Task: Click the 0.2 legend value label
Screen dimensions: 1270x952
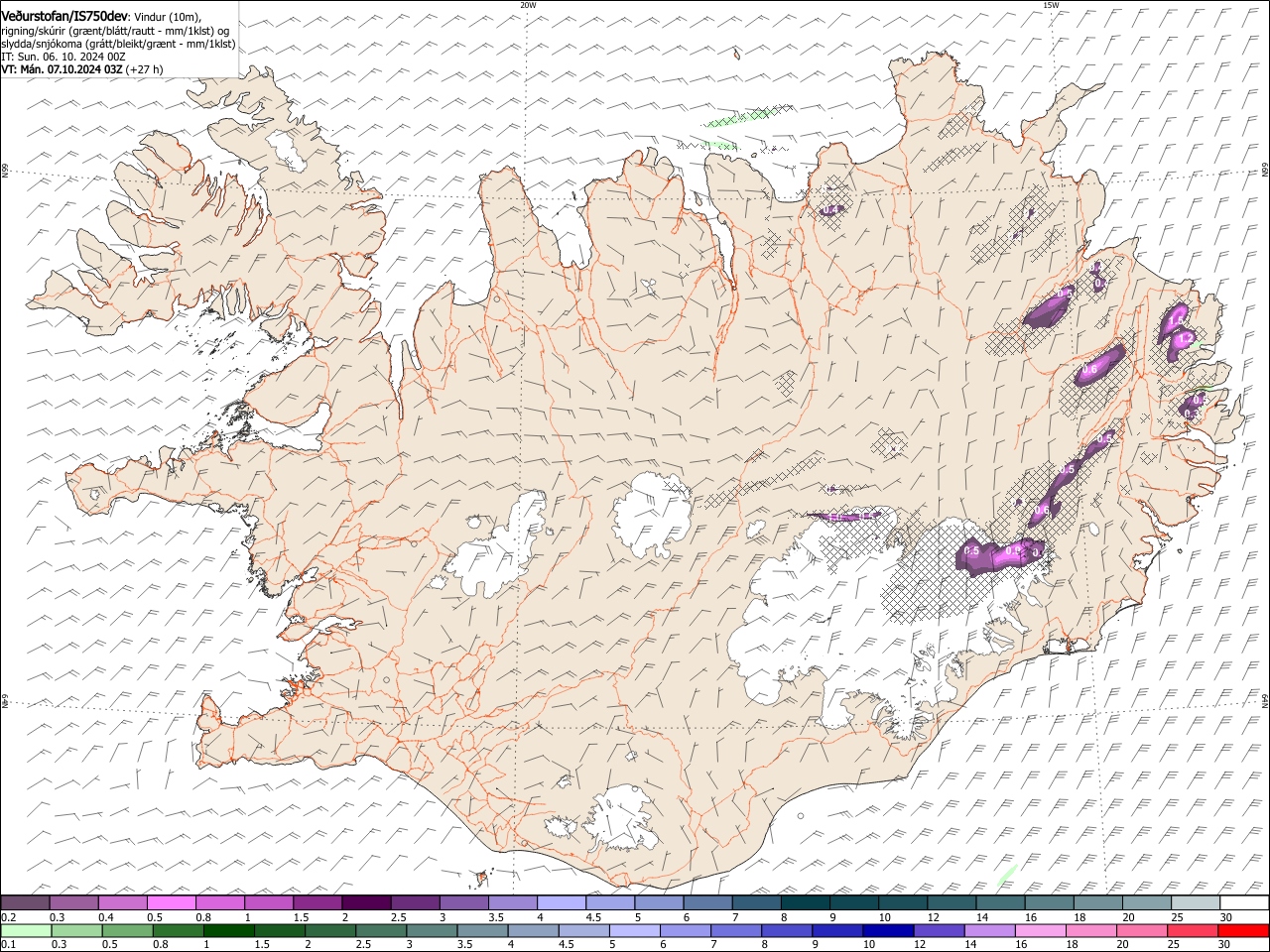Action: click(9, 917)
